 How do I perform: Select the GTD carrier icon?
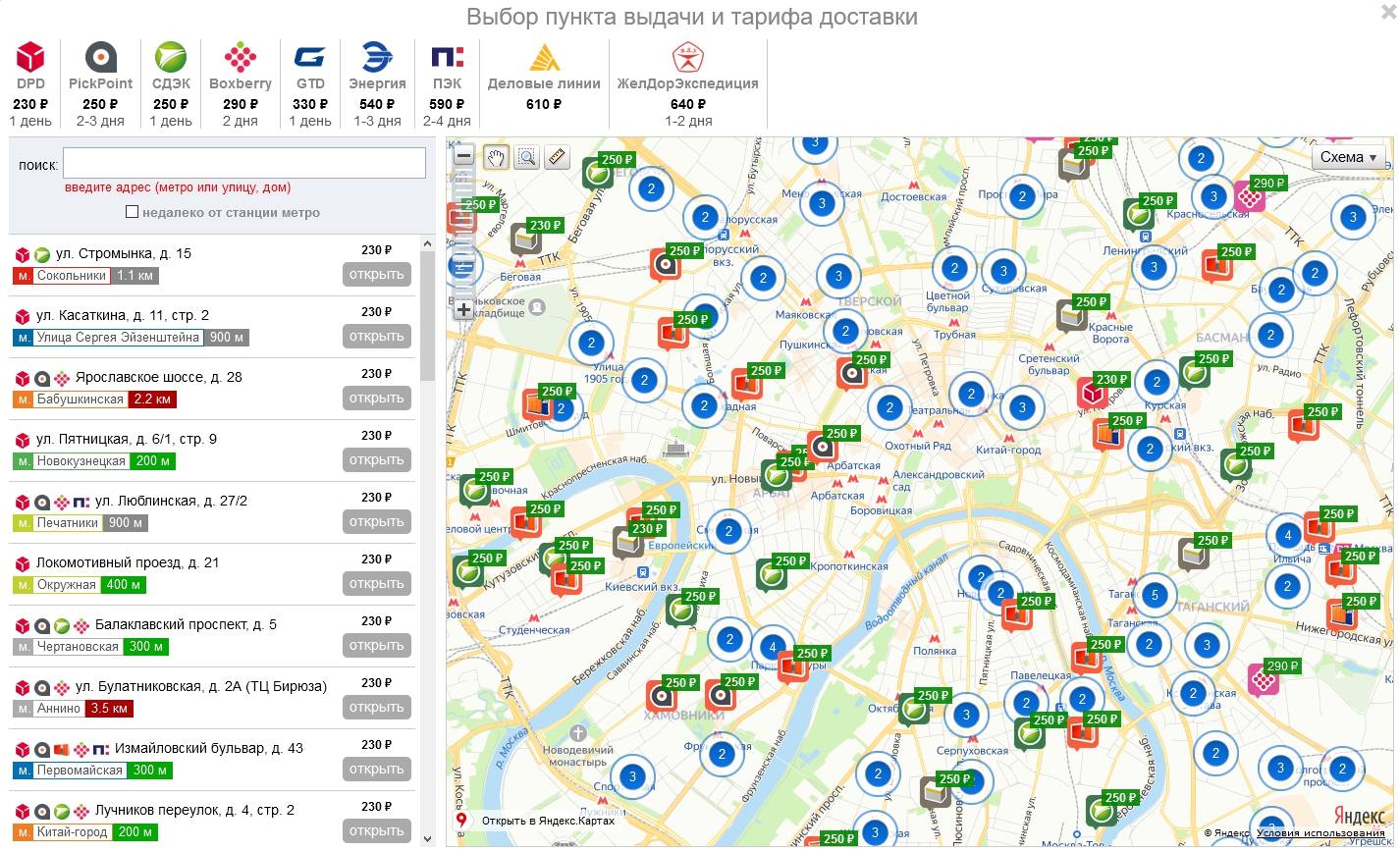[x=310, y=56]
